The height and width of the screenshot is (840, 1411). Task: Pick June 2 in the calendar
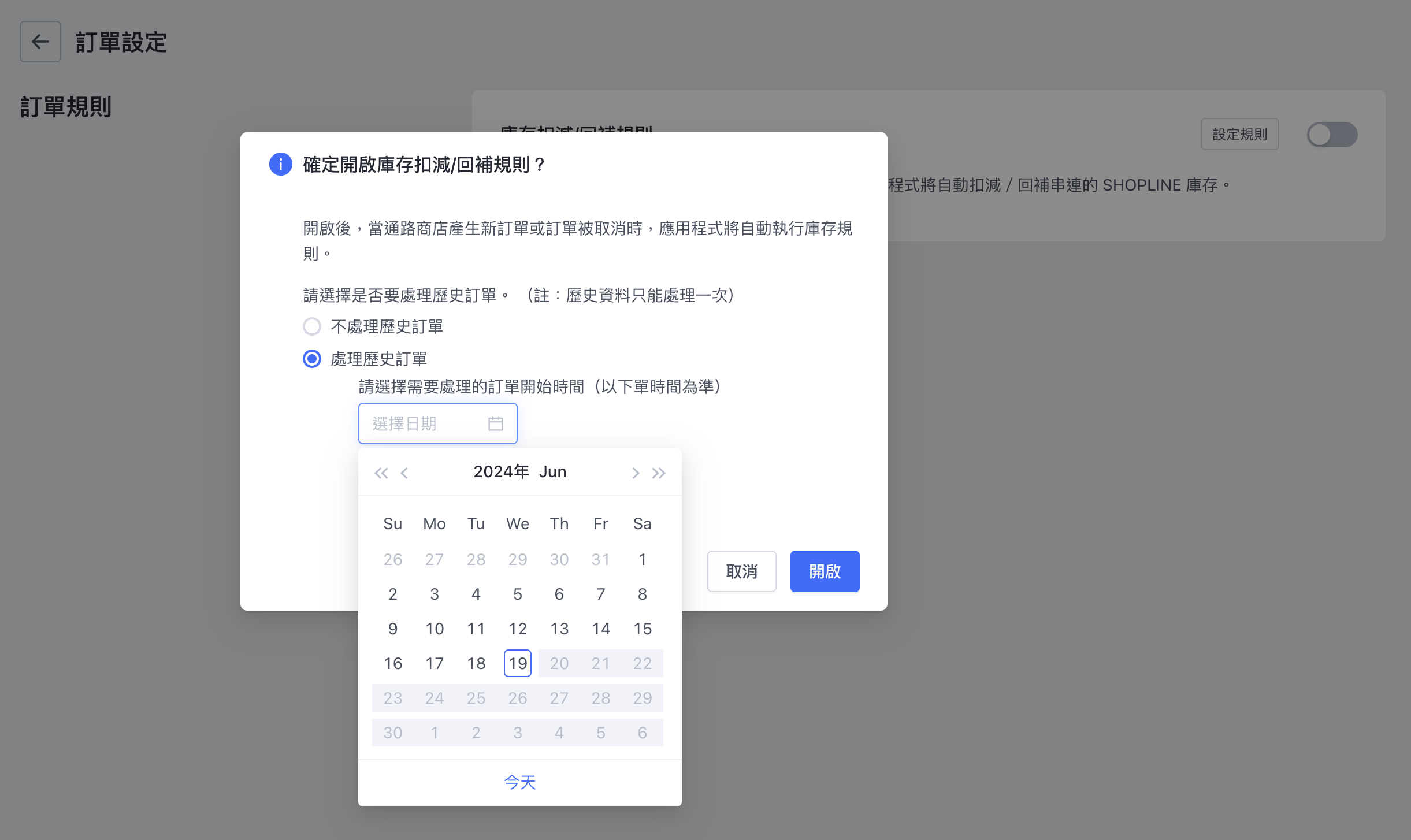click(393, 594)
